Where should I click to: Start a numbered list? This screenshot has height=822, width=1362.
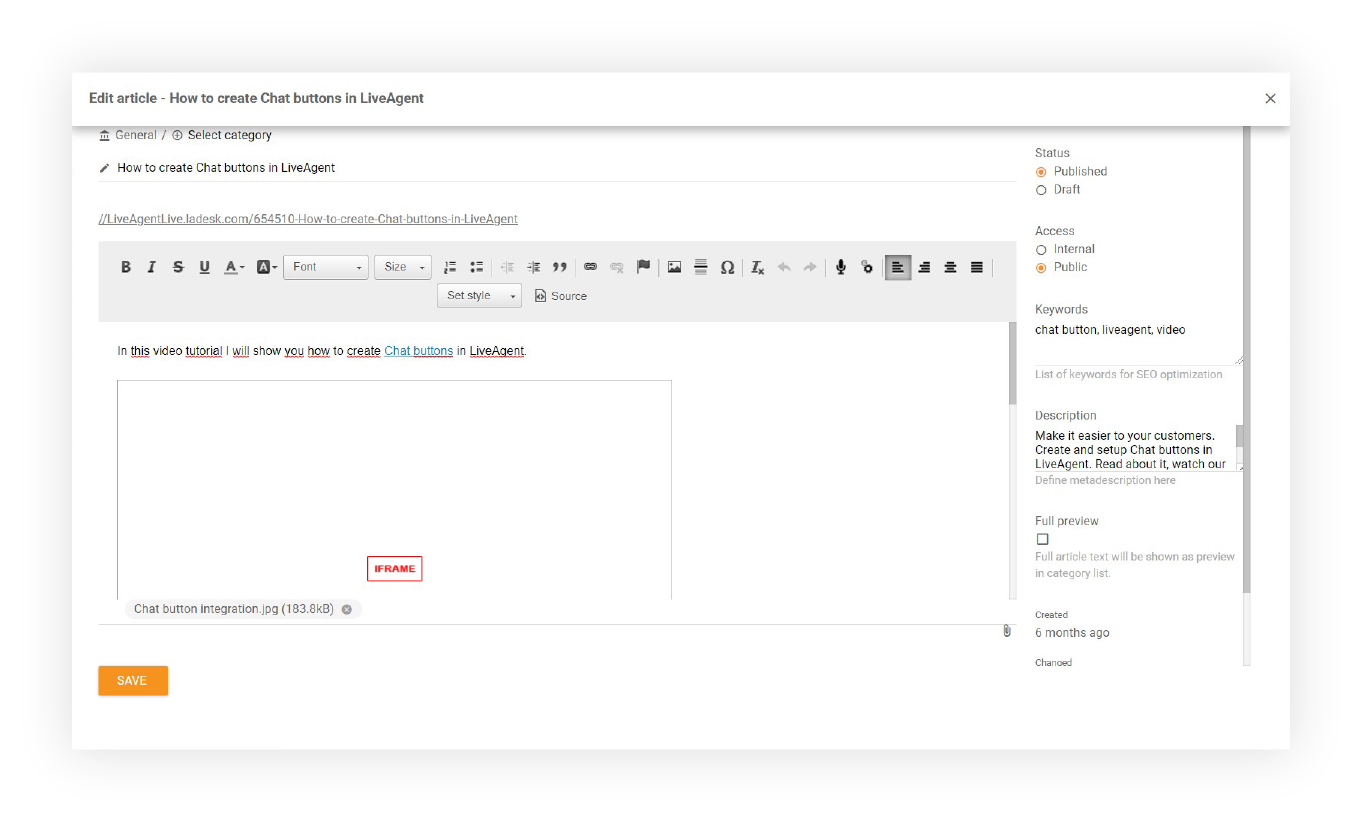coord(449,267)
